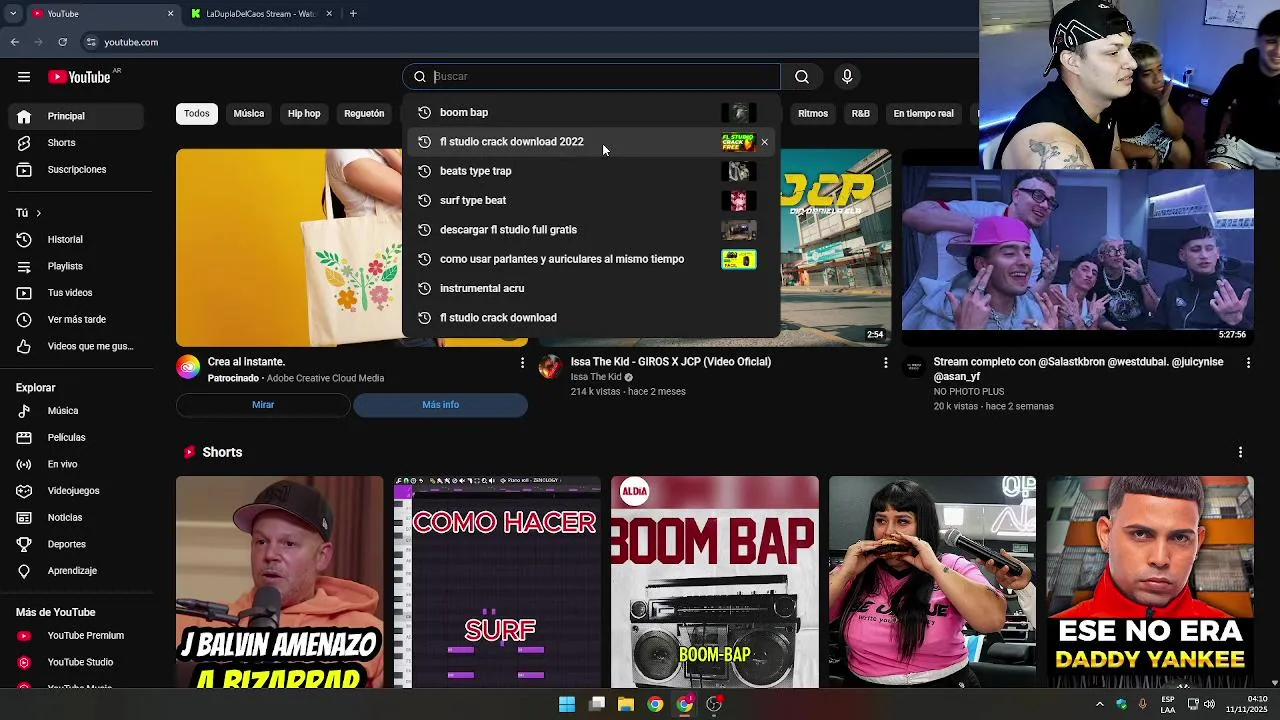Open Ver más tarde list
The height and width of the screenshot is (720, 1280).
(x=76, y=320)
